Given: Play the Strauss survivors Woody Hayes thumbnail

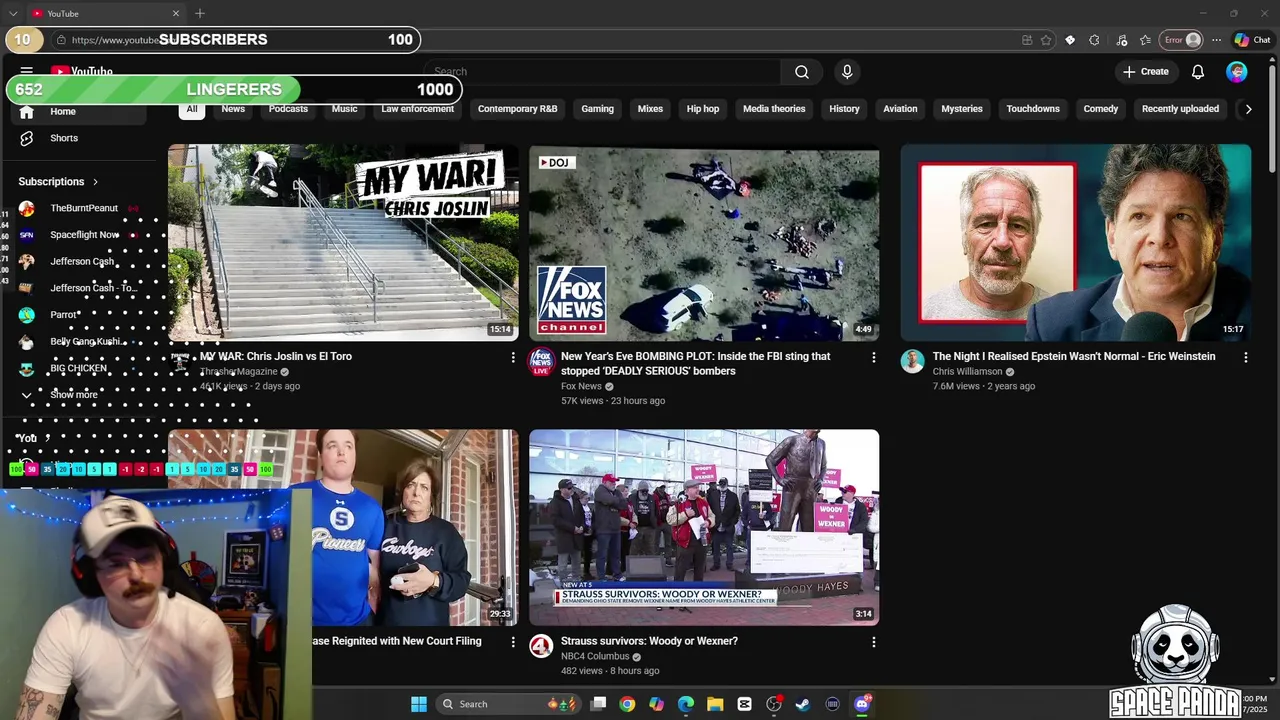Looking at the screenshot, I should pyautogui.click(x=704, y=528).
